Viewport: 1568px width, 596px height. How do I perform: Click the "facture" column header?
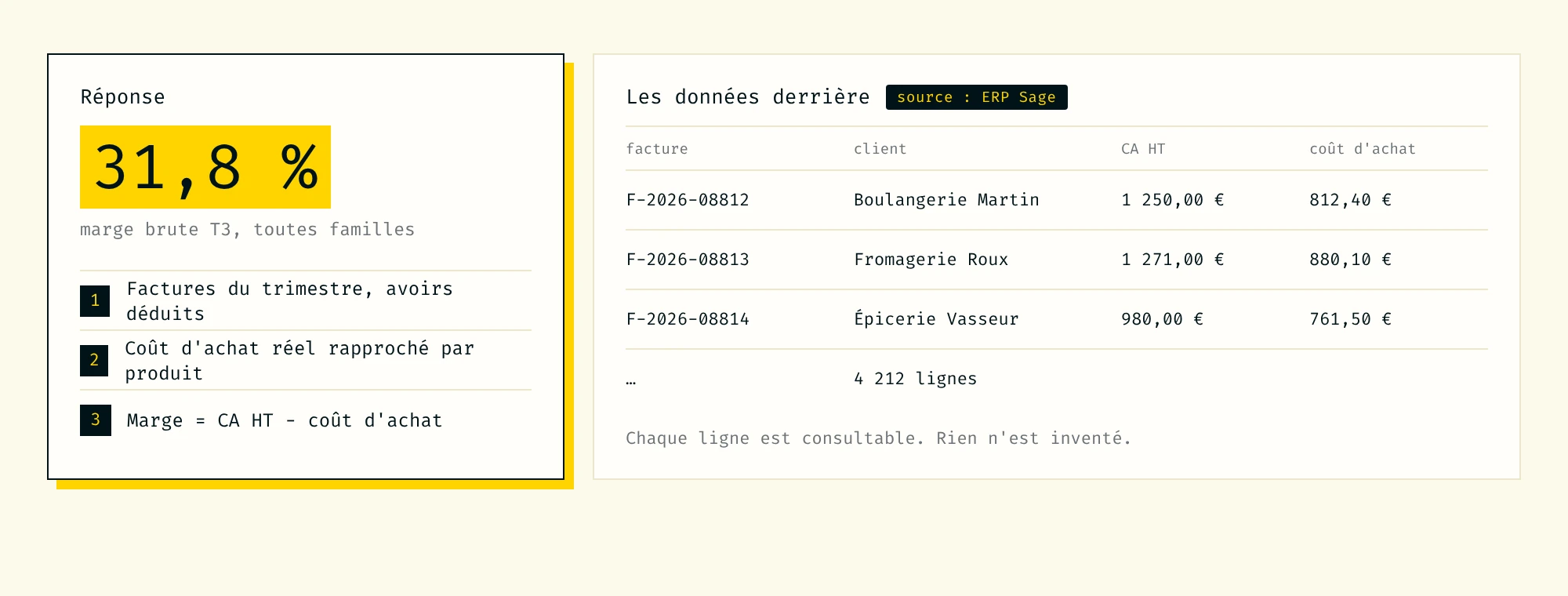pos(657,149)
